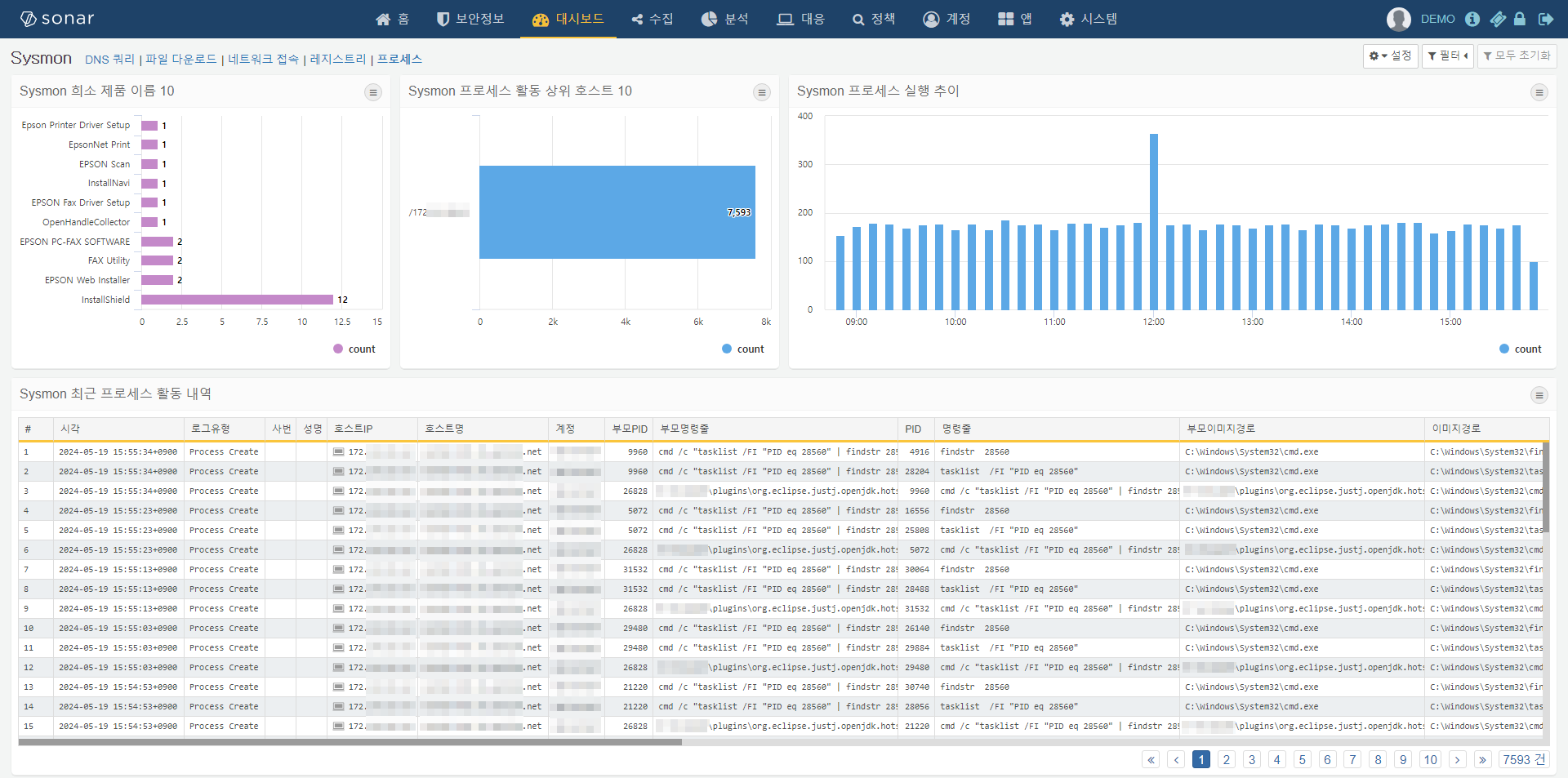Go to page 10
The image size is (1568, 778).
tap(1431, 759)
